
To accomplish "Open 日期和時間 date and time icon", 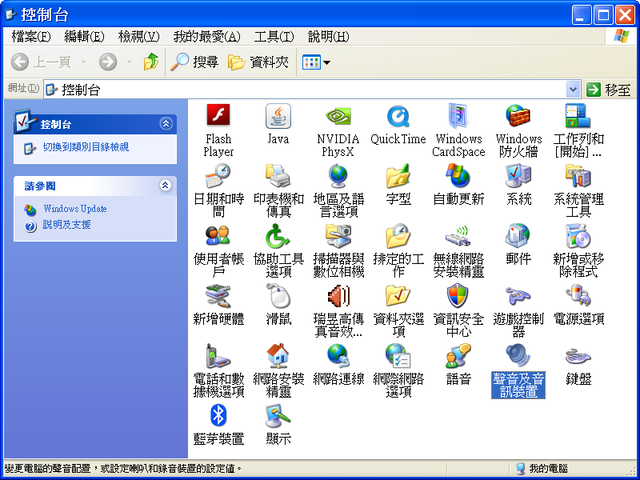I will pyautogui.click(x=218, y=176).
